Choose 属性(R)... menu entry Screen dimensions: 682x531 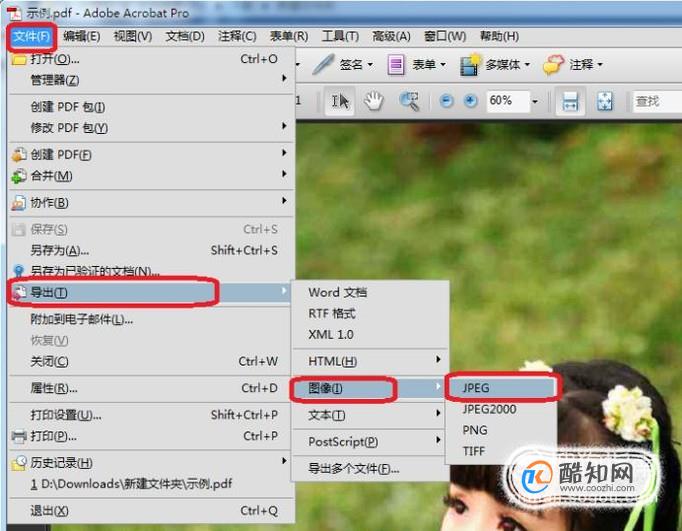[150, 388]
